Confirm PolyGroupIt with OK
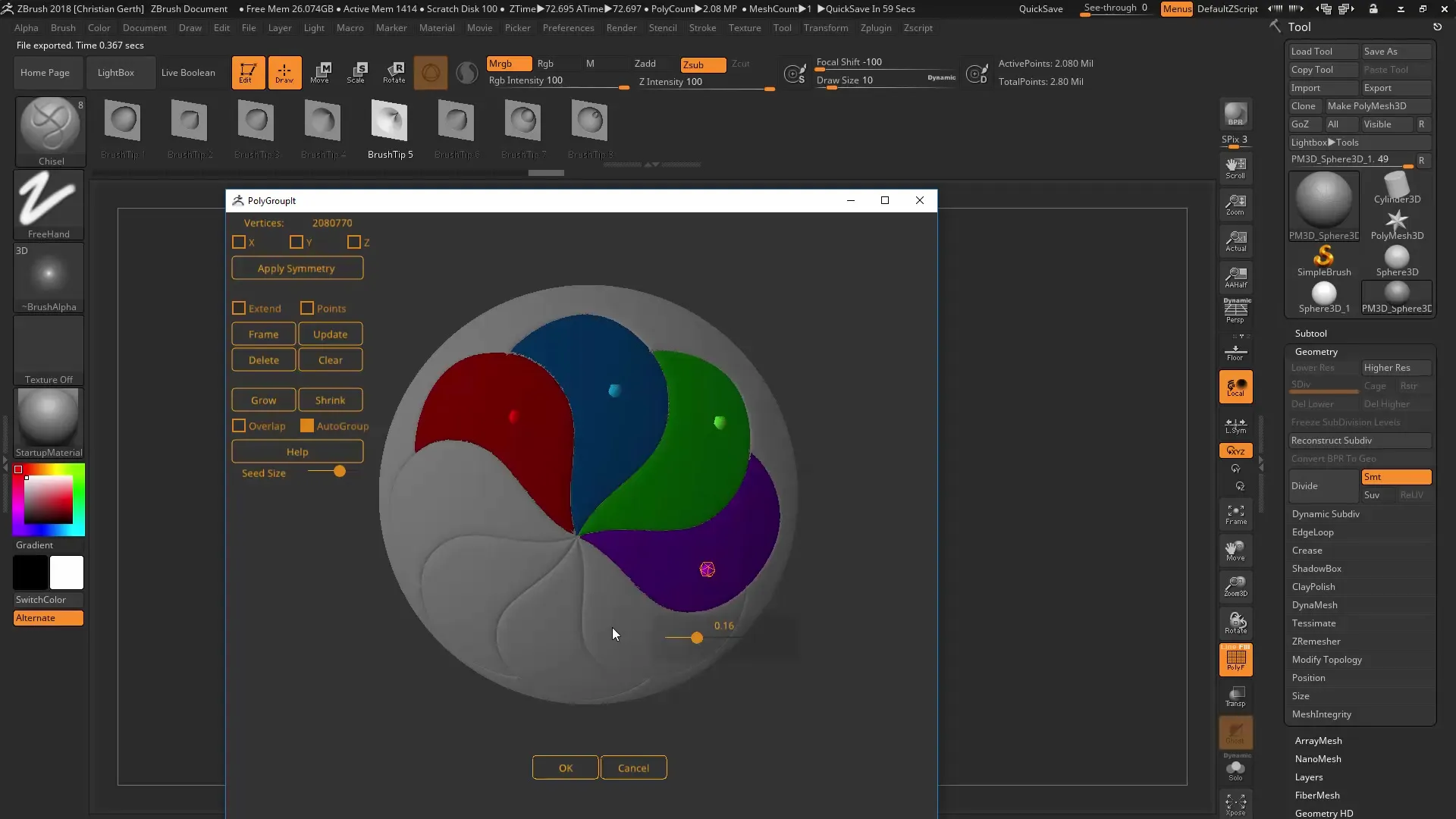Screen dimensions: 1456x819 (566, 768)
